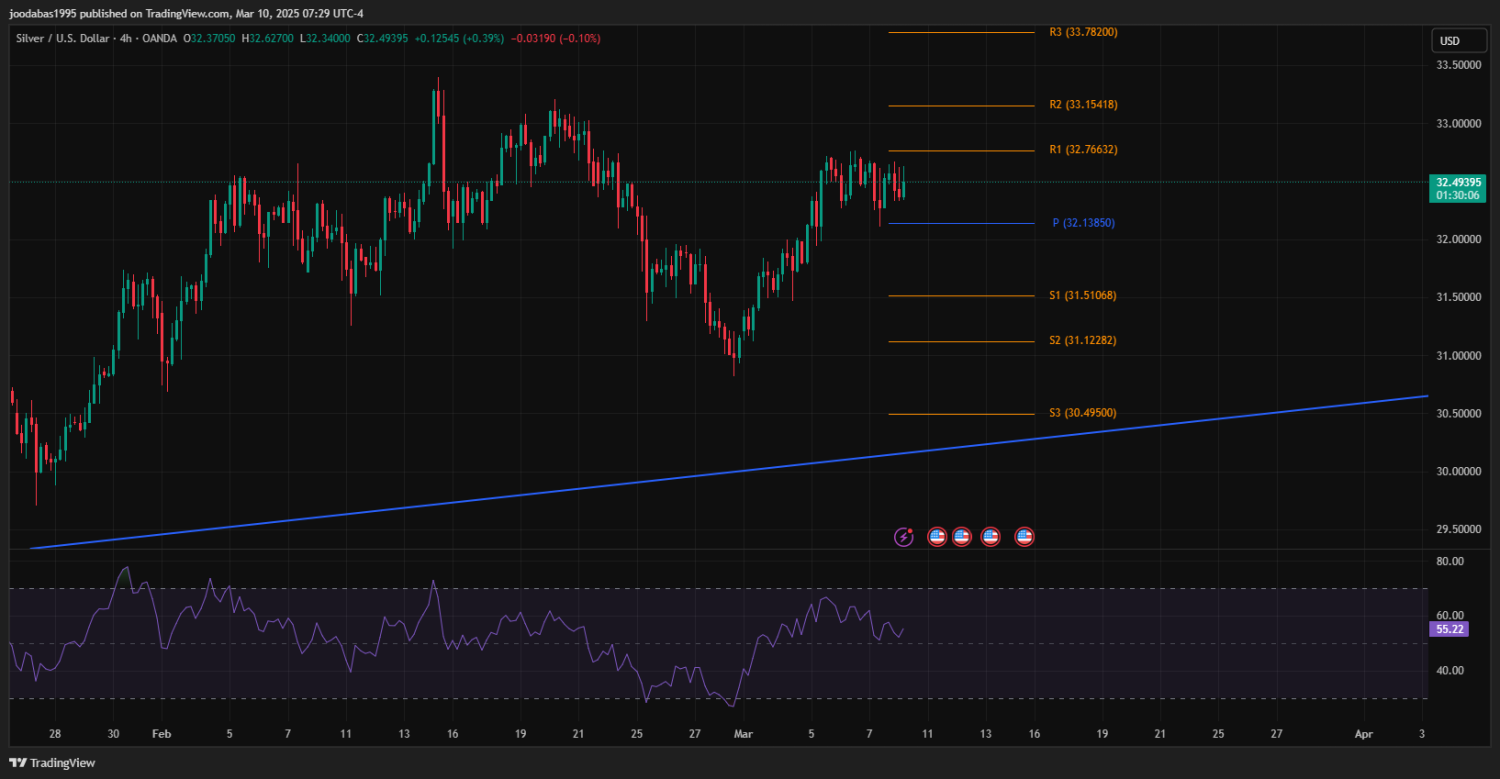
Task: Select the S3 (30.49500) support label
Action: tap(1083, 413)
